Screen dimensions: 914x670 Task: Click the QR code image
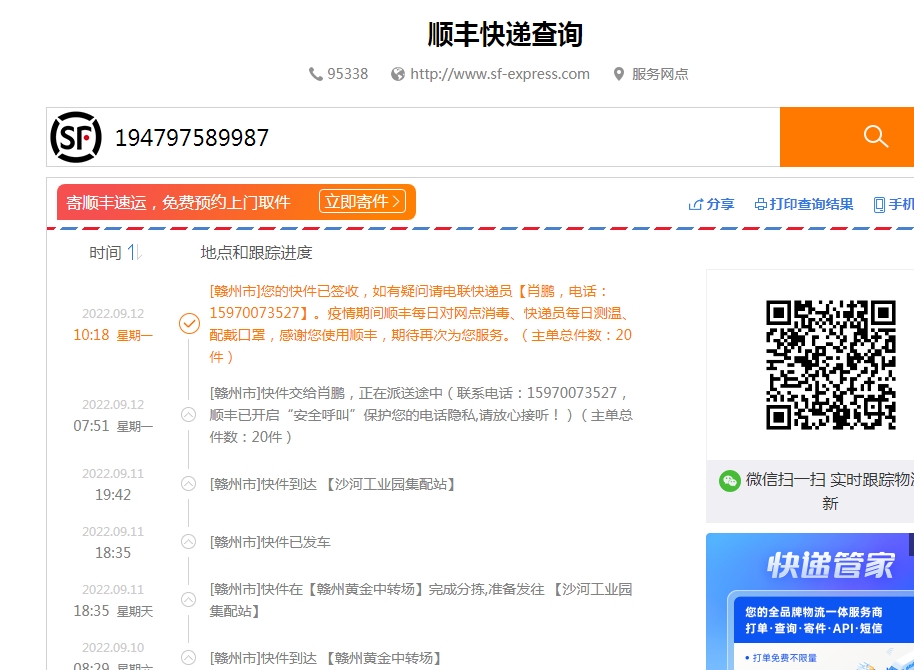(x=831, y=365)
